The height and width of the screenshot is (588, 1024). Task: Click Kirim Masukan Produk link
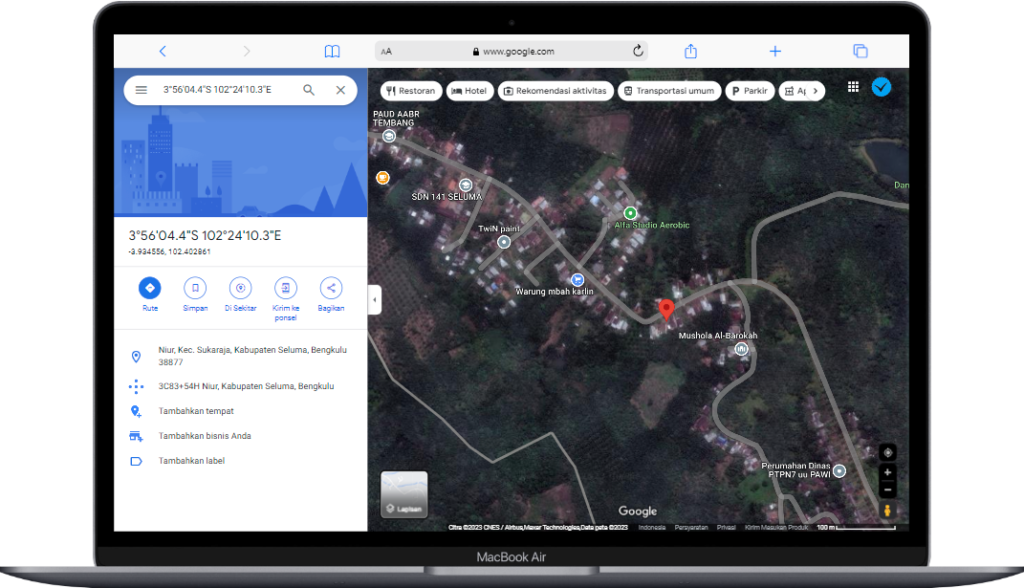point(776,527)
